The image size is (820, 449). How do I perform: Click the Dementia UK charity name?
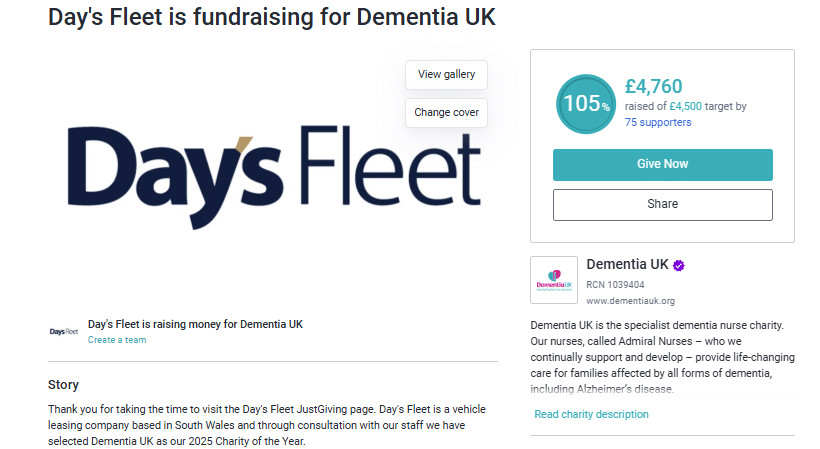627,265
